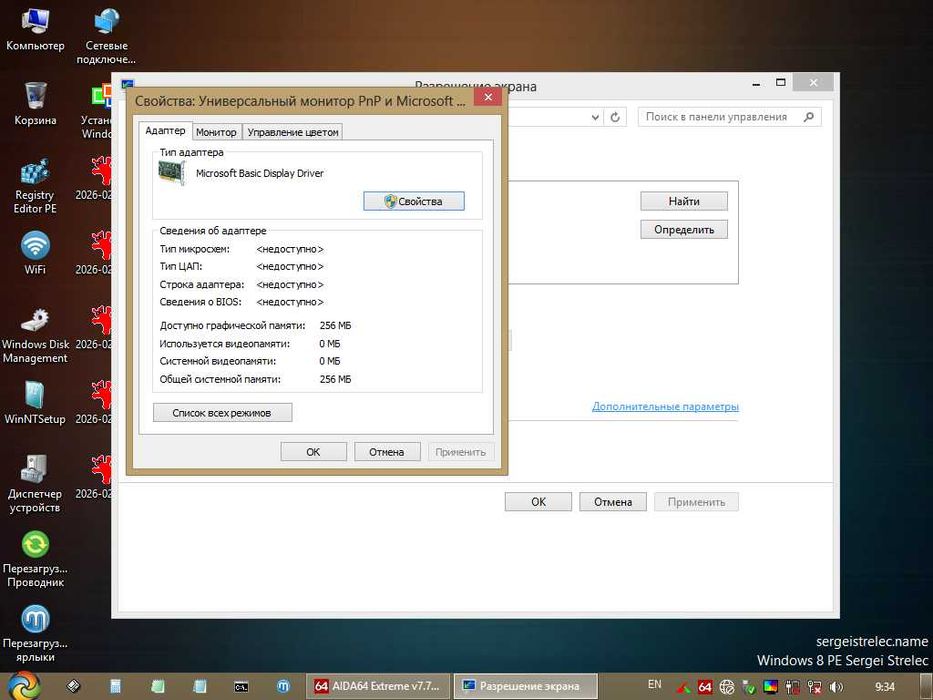This screenshot has width=933, height=700.
Task: Click Список всех режимов button
Action: coord(223,412)
